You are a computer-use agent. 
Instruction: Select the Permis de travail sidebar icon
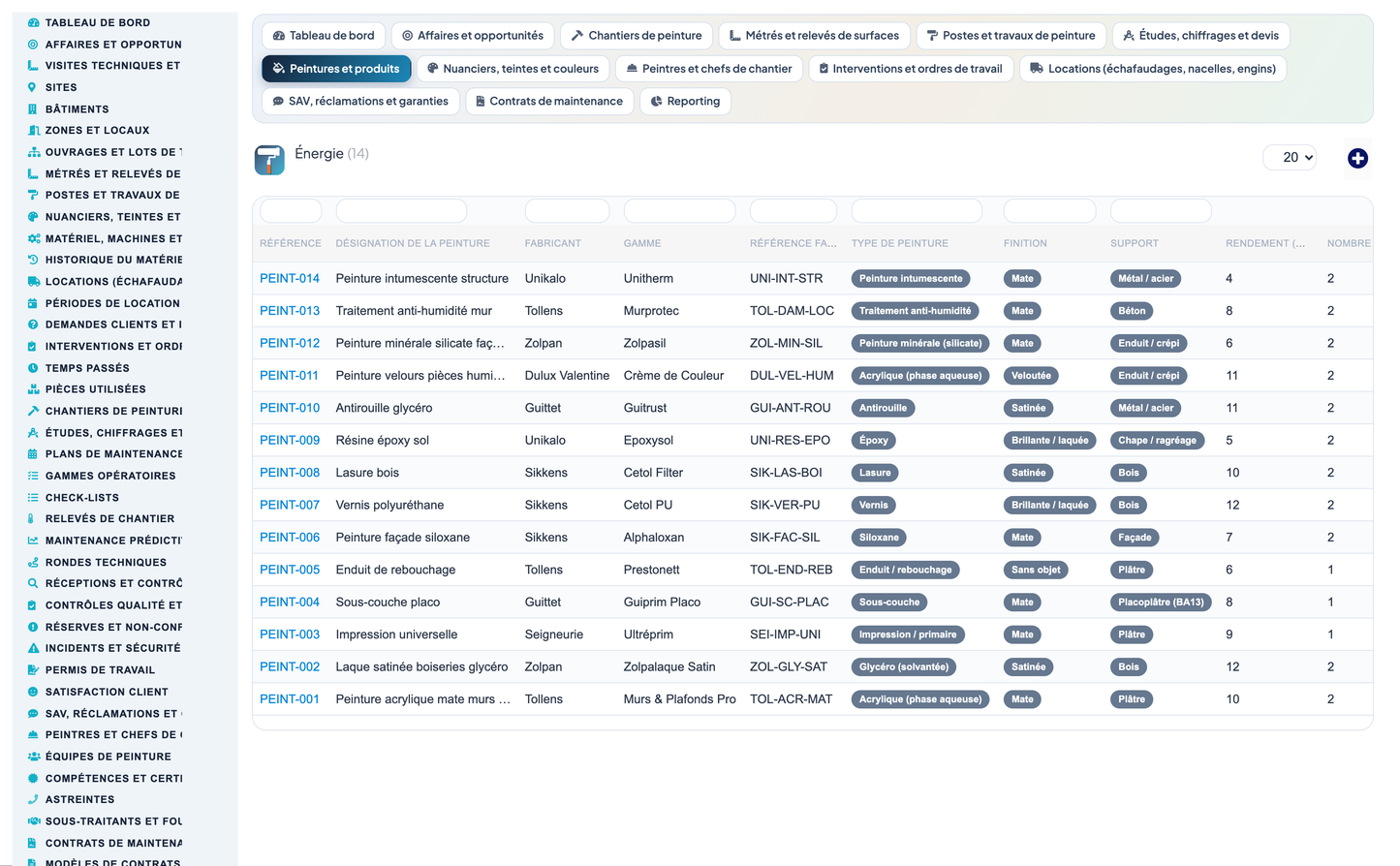pos(33,669)
